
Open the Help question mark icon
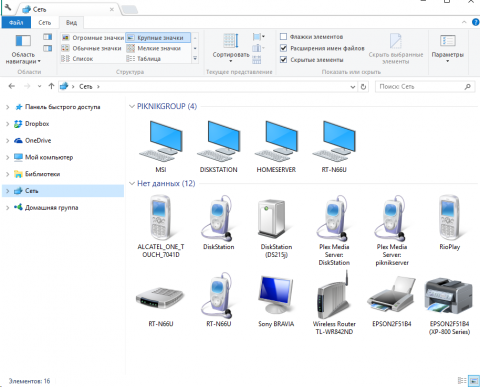pos(476,22)
